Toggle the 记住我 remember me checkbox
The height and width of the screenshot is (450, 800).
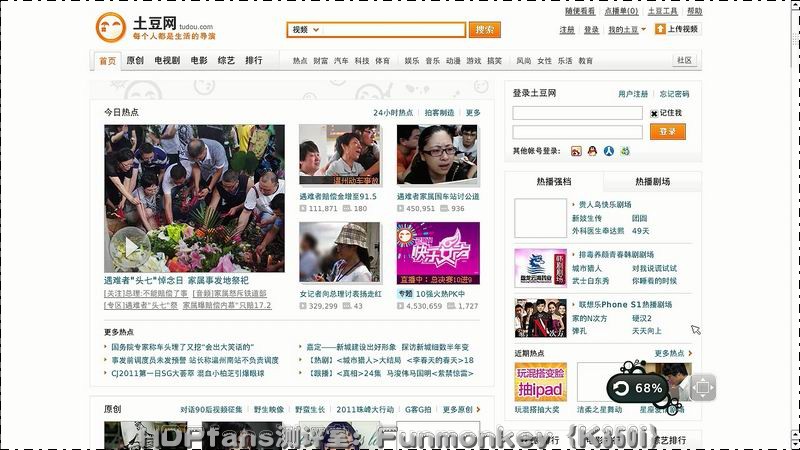(x=654, y=113)
